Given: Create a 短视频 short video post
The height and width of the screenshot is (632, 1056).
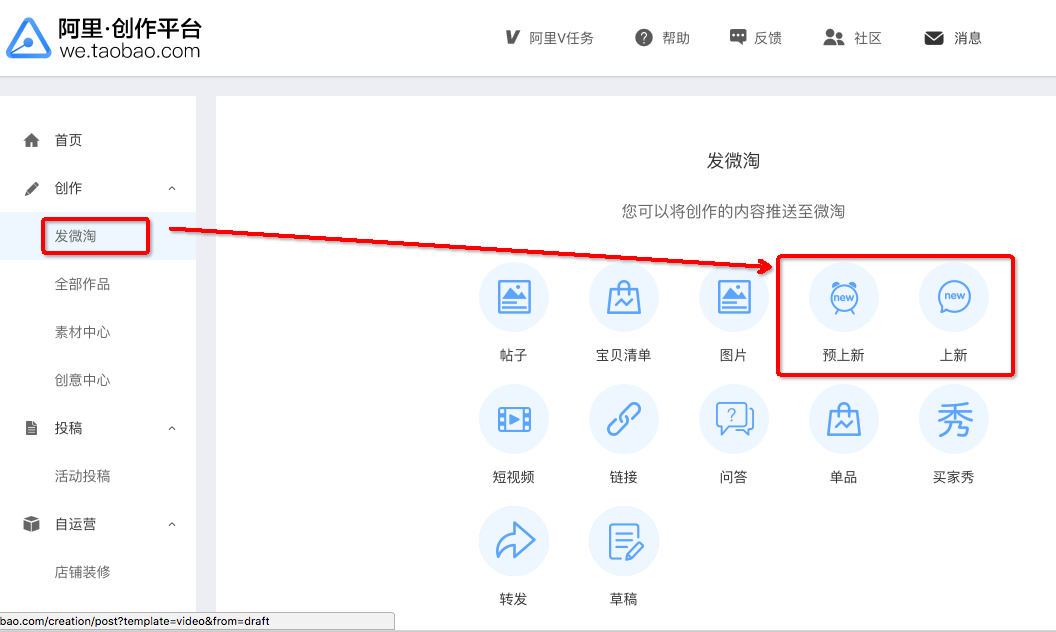Looking at the screenshot, I should tap(514, 419).
